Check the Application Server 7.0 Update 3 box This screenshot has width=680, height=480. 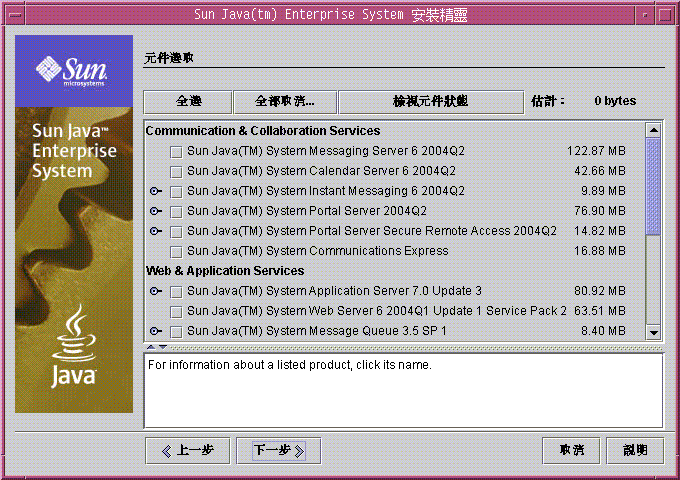tap(176, 292)
